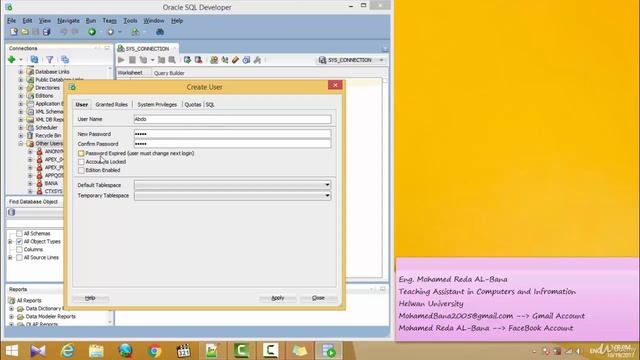Check the All Schemas checkbox
The width and height of the screenshot is (640, 360).
[19, 233]
